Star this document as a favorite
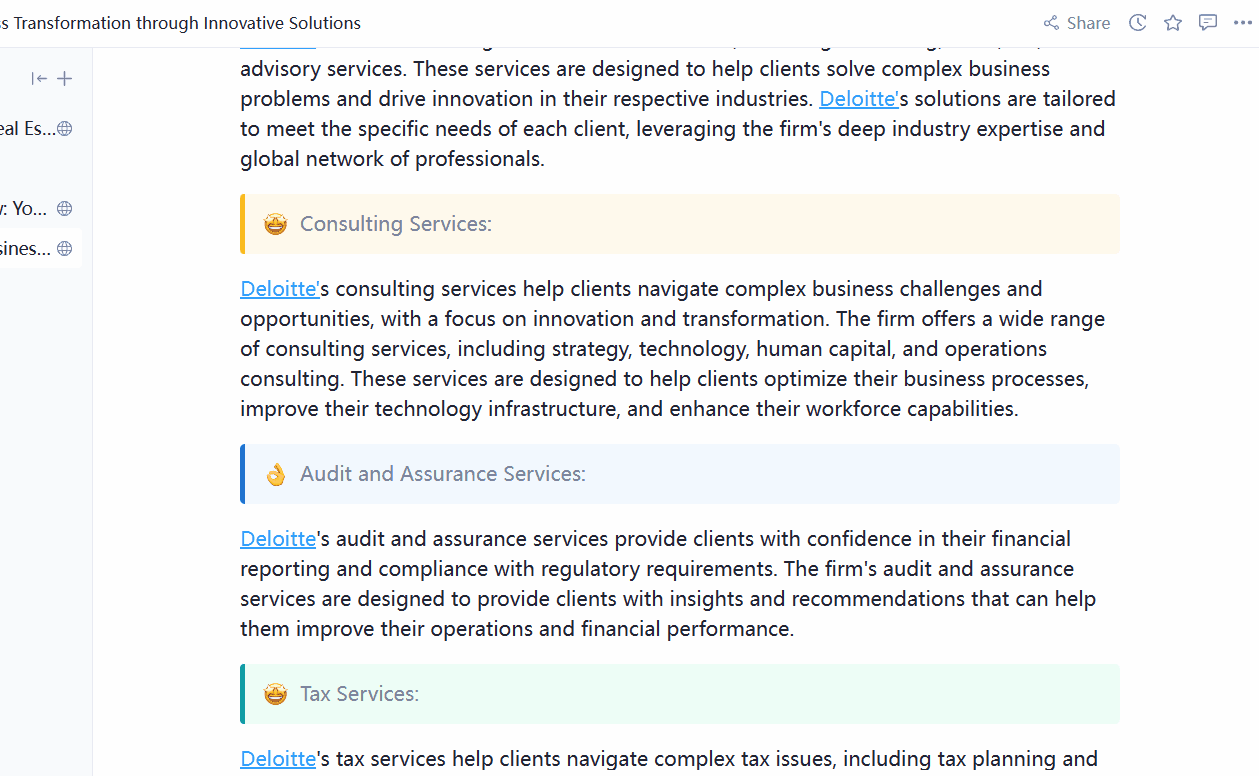 (1173, 23)
